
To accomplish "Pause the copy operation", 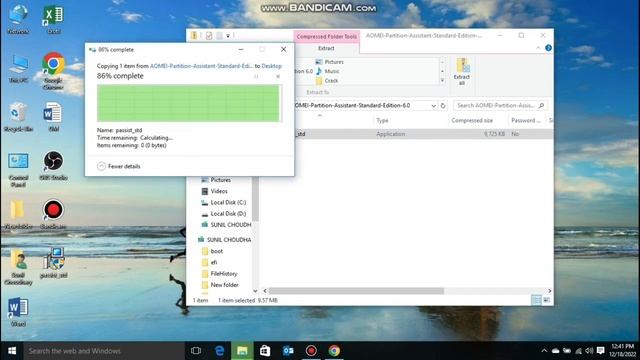I will pos(256,76).
